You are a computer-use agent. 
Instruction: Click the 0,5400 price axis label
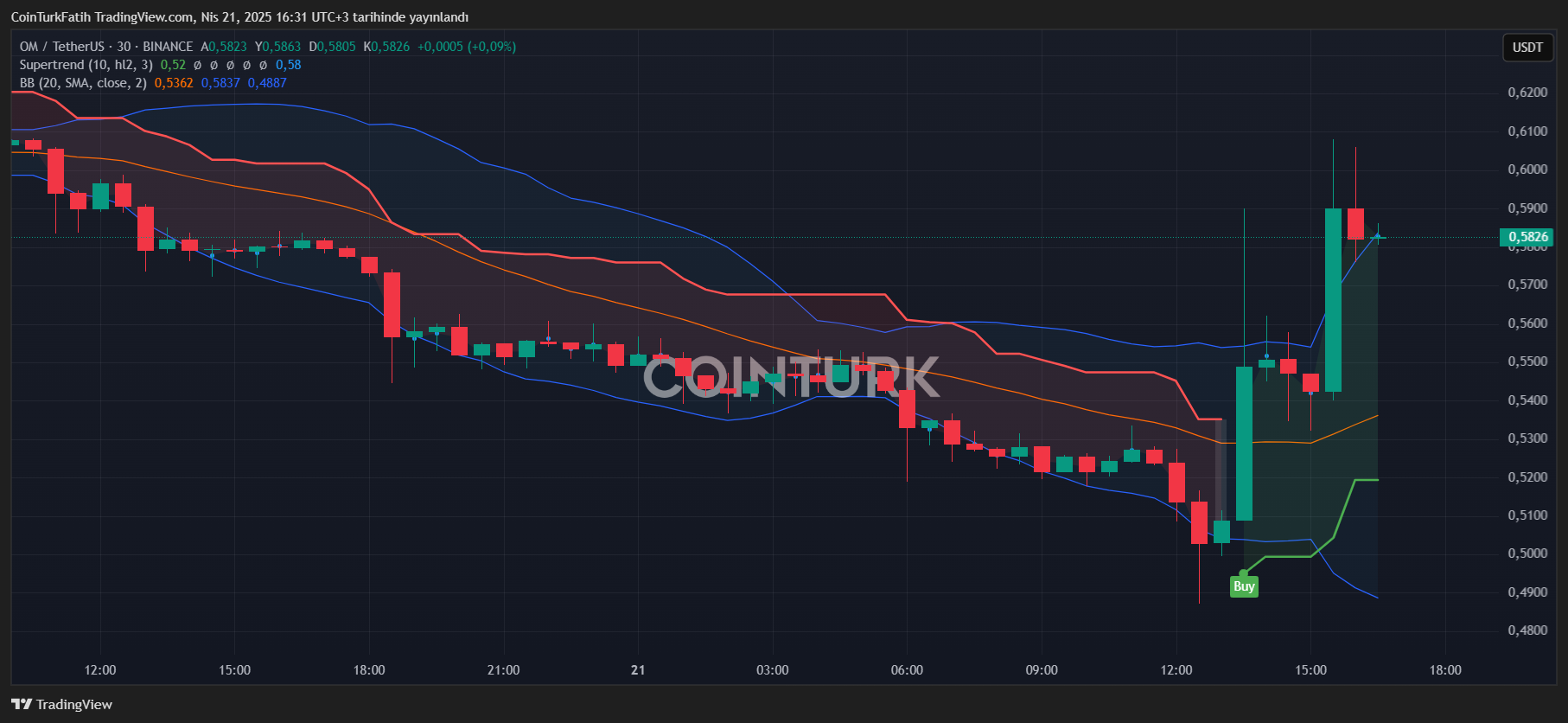click(1527, 400)
